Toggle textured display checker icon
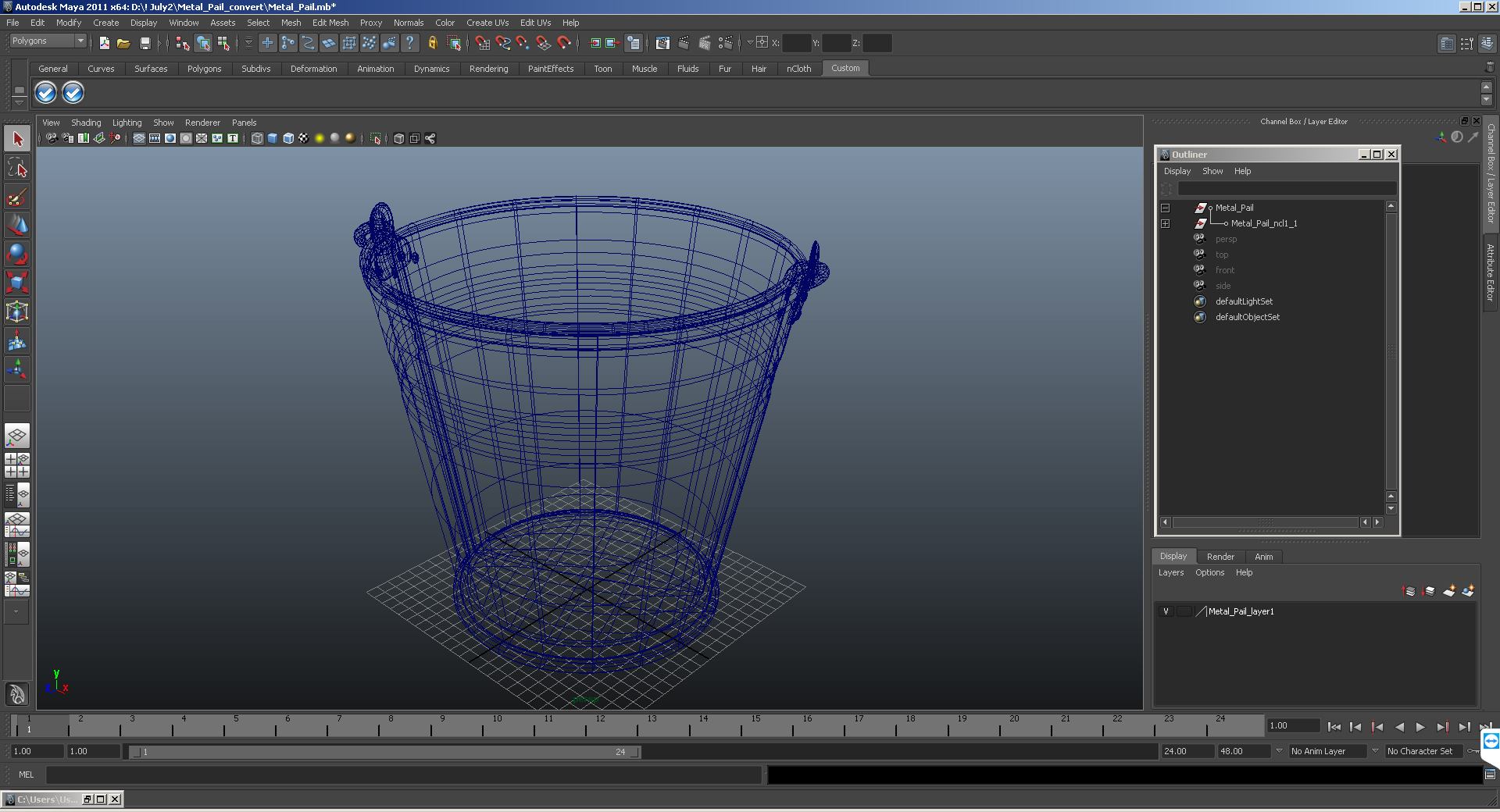The width and height of the screenshot is (1500, 812). (x=304, y=138)
